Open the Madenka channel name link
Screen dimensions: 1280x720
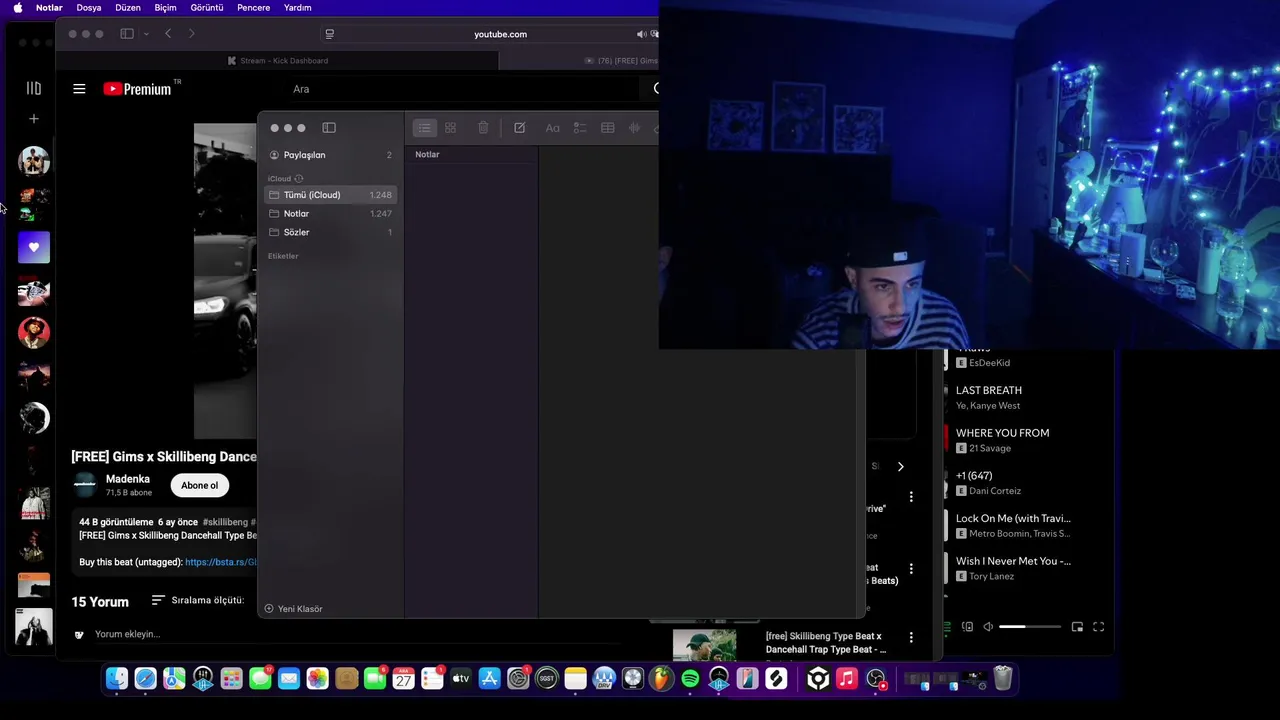(128, 479)
